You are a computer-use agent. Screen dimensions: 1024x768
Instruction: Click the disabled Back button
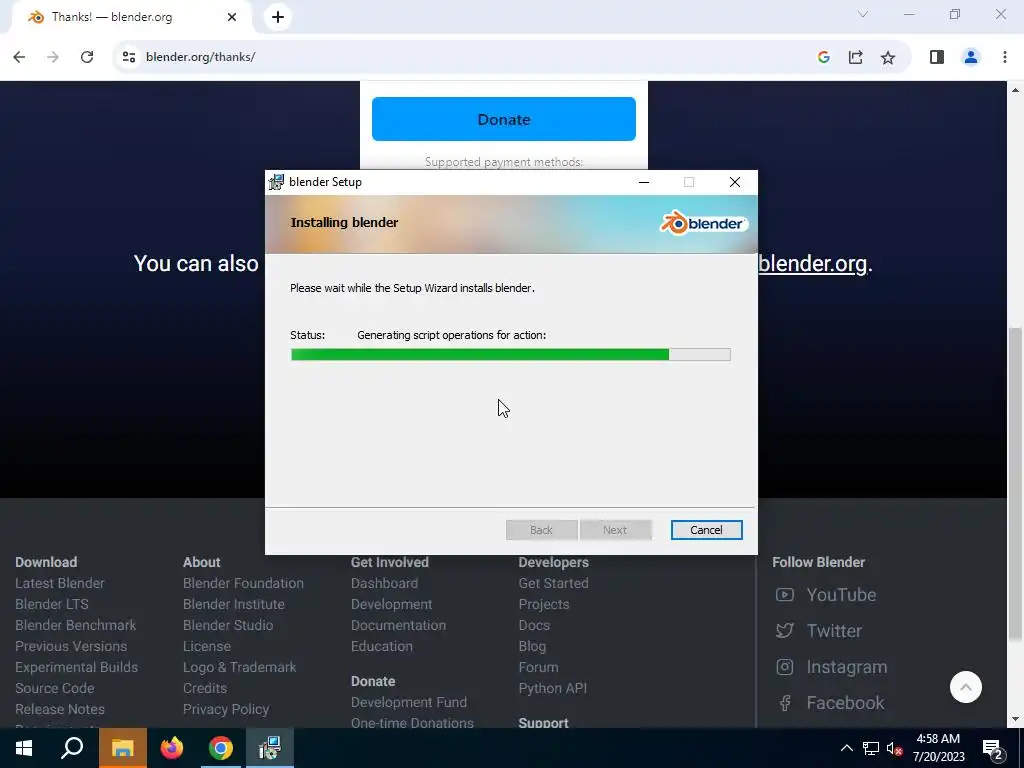[x=541, y=530]
